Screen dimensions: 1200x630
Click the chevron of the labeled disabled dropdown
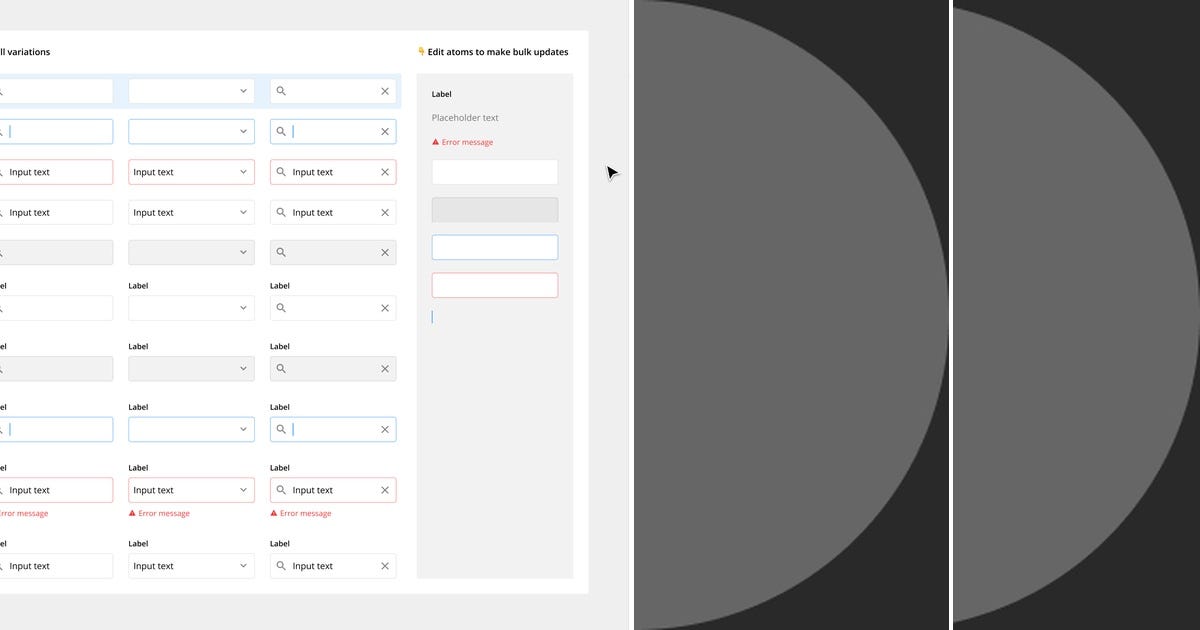click(243, 369)
